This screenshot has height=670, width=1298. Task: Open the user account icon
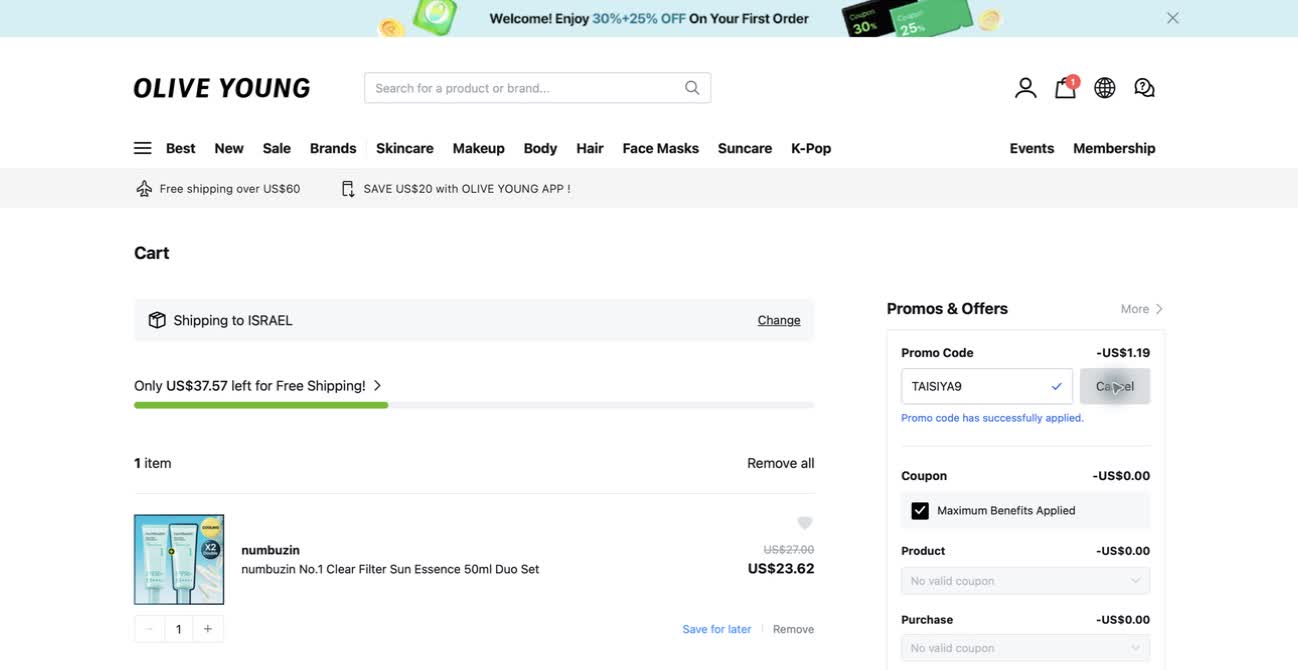click(x=1025, y=88)
